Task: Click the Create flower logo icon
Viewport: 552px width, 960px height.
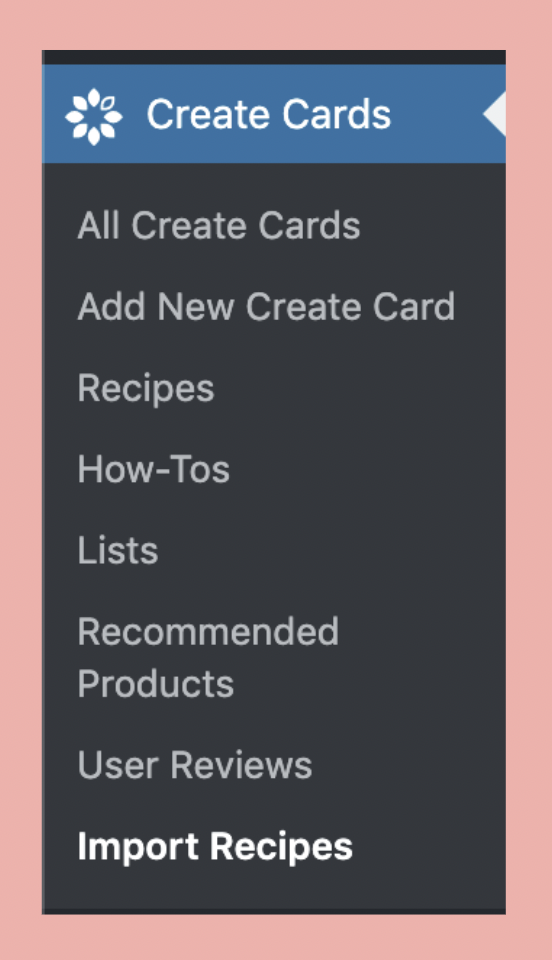Action: 94,116
